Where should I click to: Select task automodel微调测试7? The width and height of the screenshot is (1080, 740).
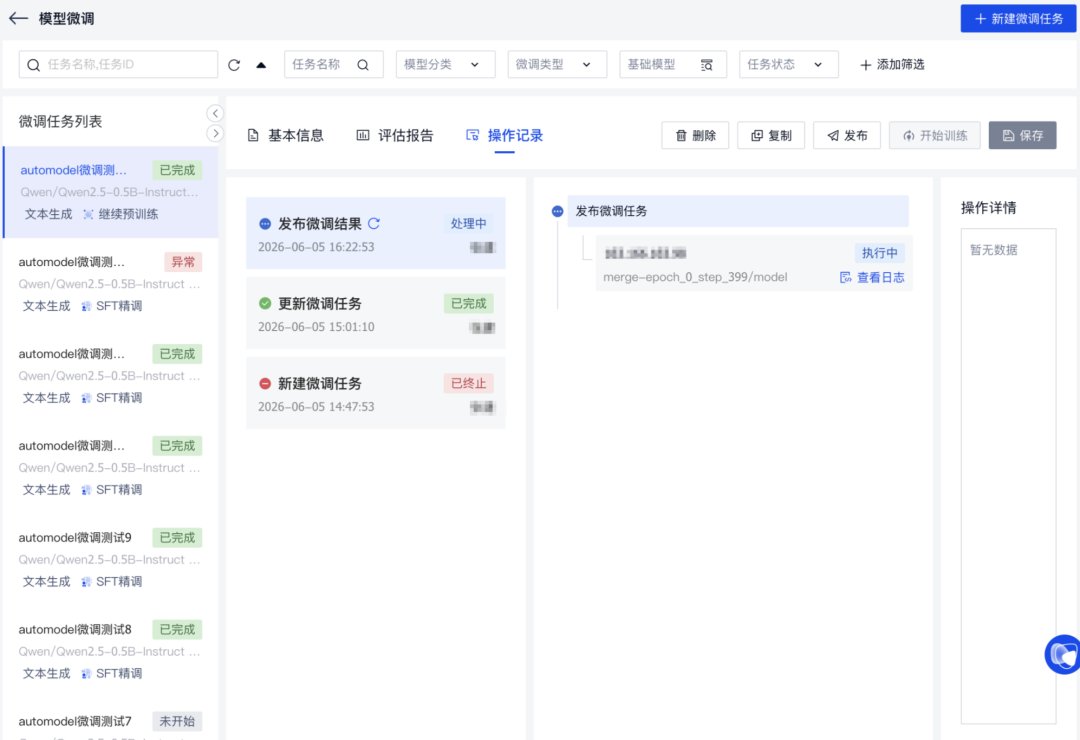pyautogui.click(x=111, y=721)
